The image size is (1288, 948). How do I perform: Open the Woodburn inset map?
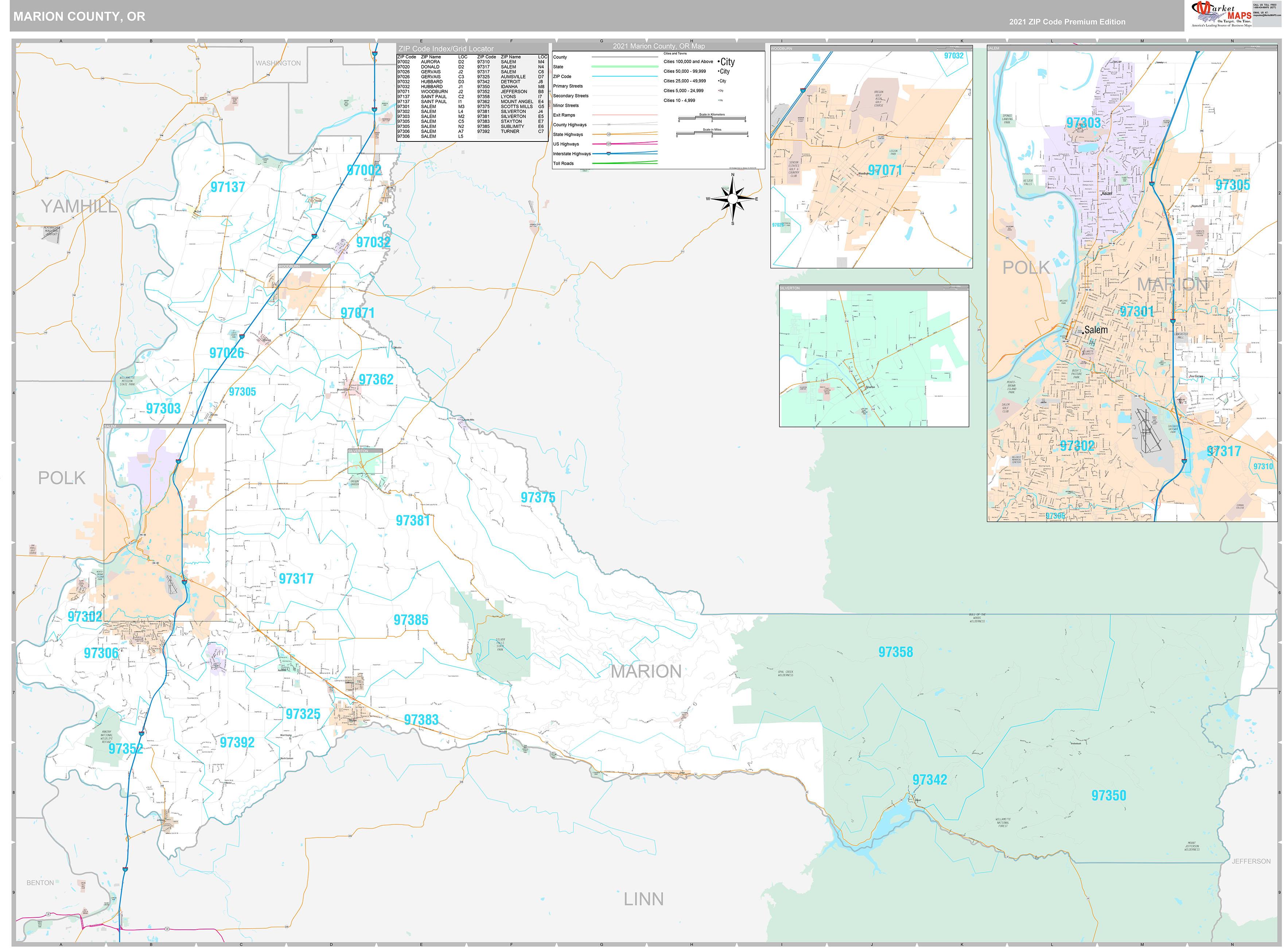pyautogui.click(x=871, y=157)
